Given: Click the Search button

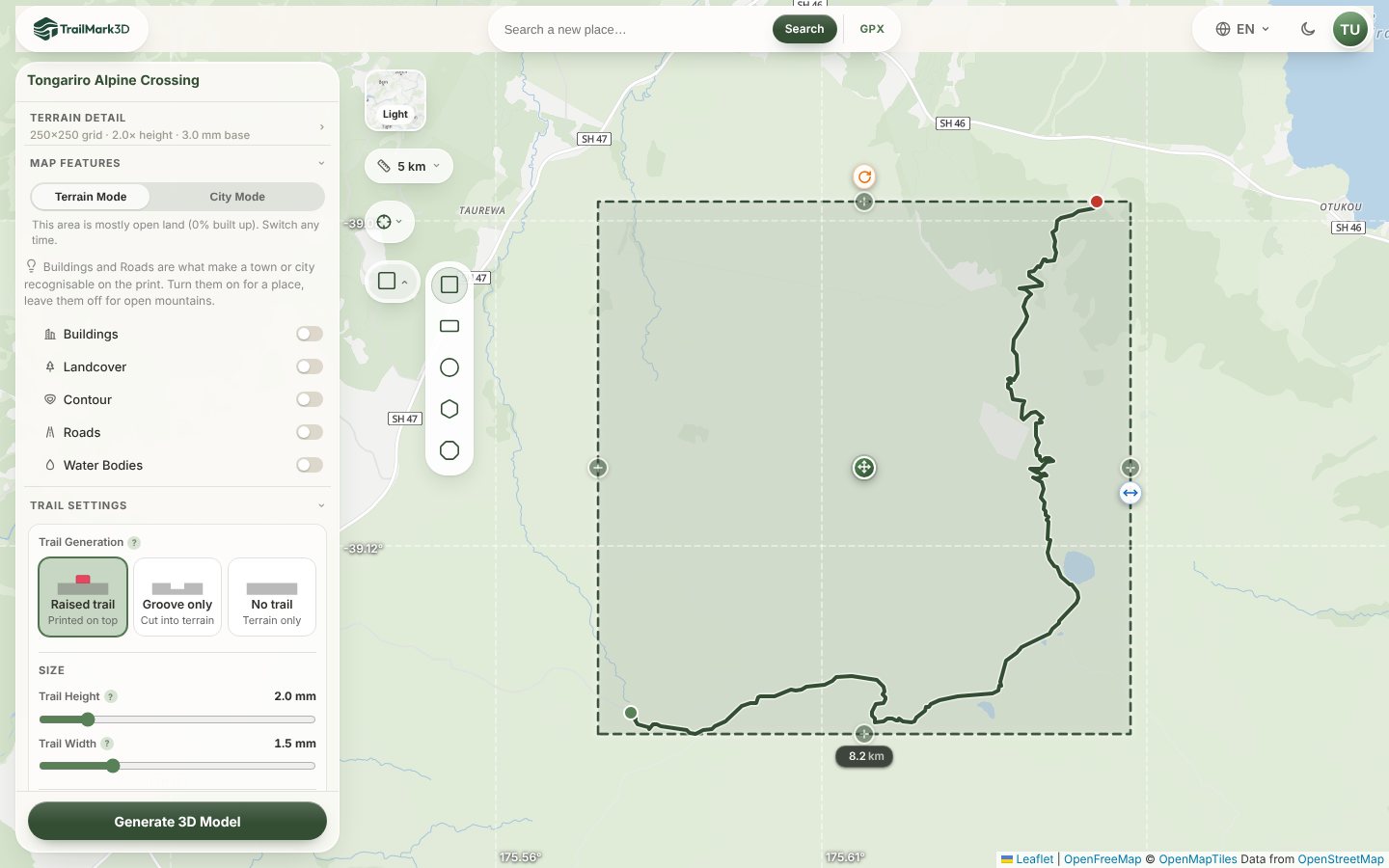Looking at the screenshot, I should [804, 29].
